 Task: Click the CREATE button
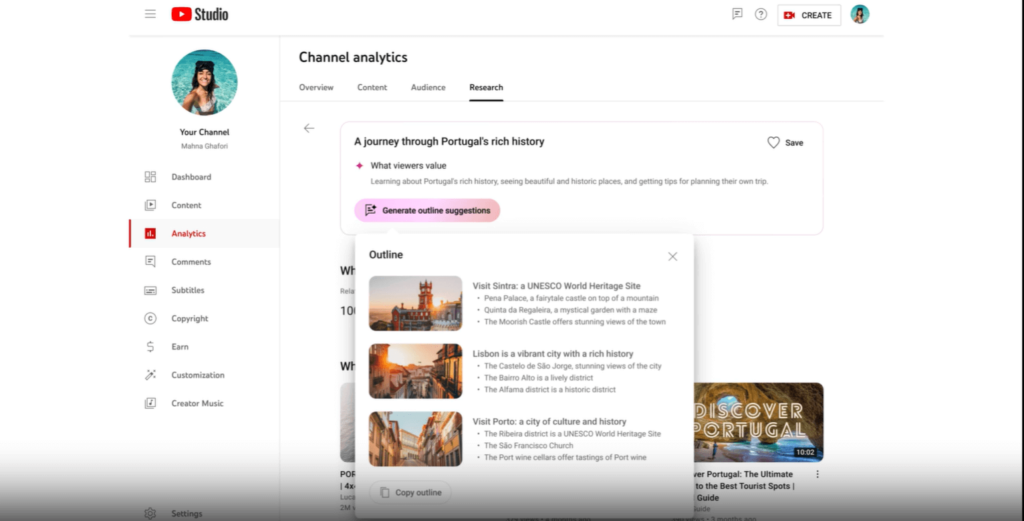(808, 15)
